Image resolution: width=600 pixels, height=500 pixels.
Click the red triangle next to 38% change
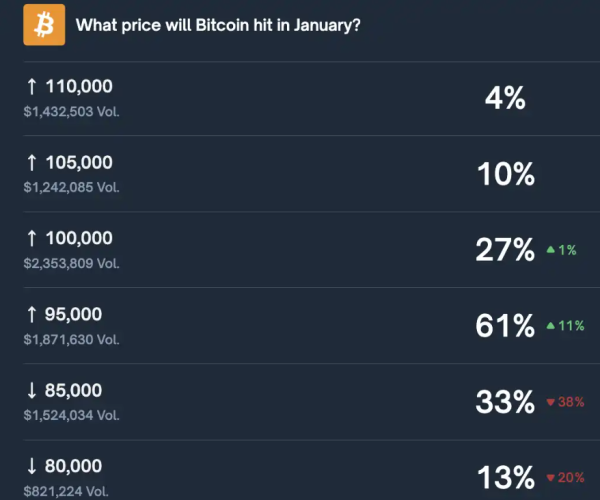pos(550,402)
